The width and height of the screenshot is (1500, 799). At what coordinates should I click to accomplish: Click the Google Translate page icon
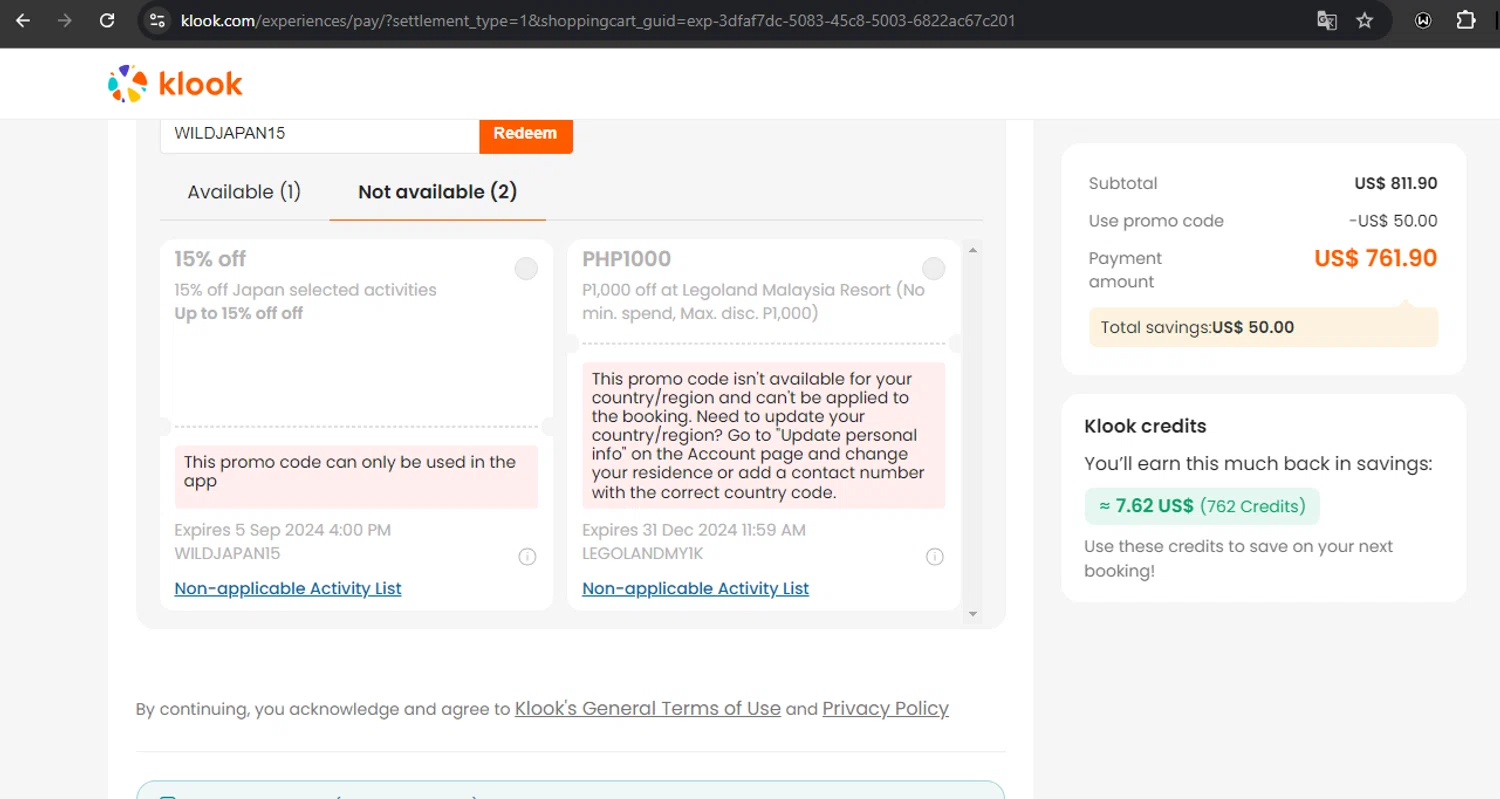pos(1327,20)
